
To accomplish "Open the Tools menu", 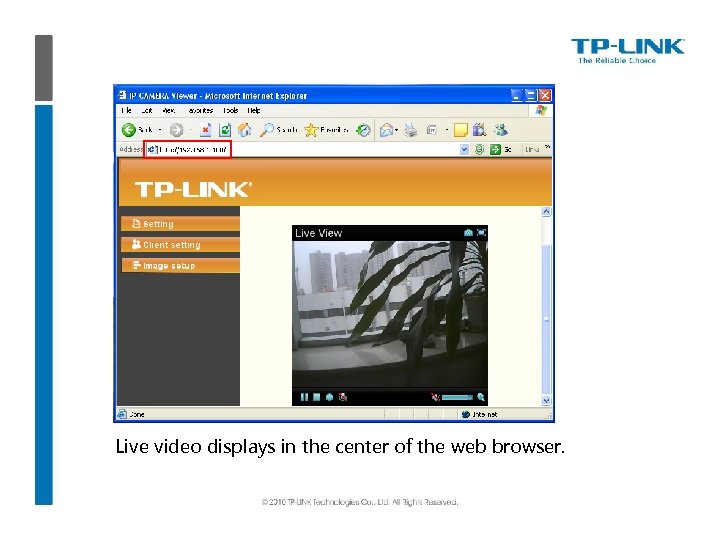I will pos(231,111).
